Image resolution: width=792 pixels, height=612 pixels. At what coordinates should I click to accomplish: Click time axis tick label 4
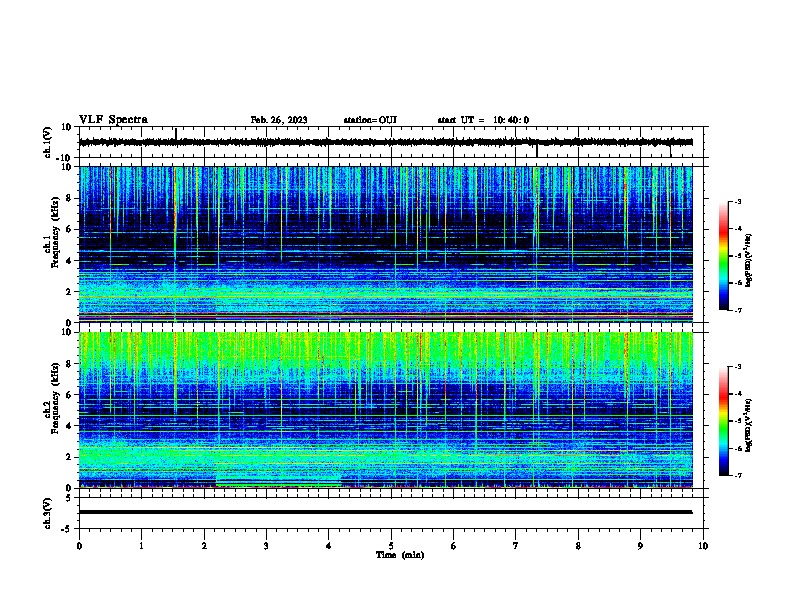click(329, 546)
